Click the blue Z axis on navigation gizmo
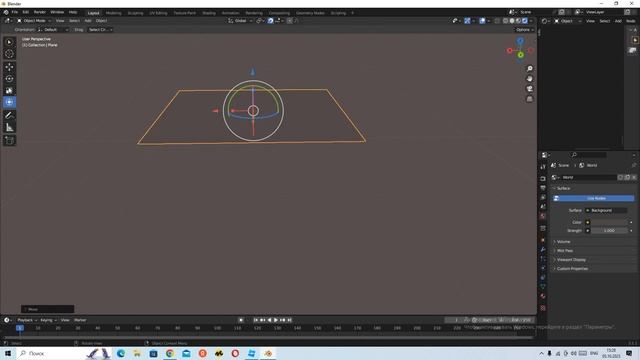 click(x=520, y=41)
